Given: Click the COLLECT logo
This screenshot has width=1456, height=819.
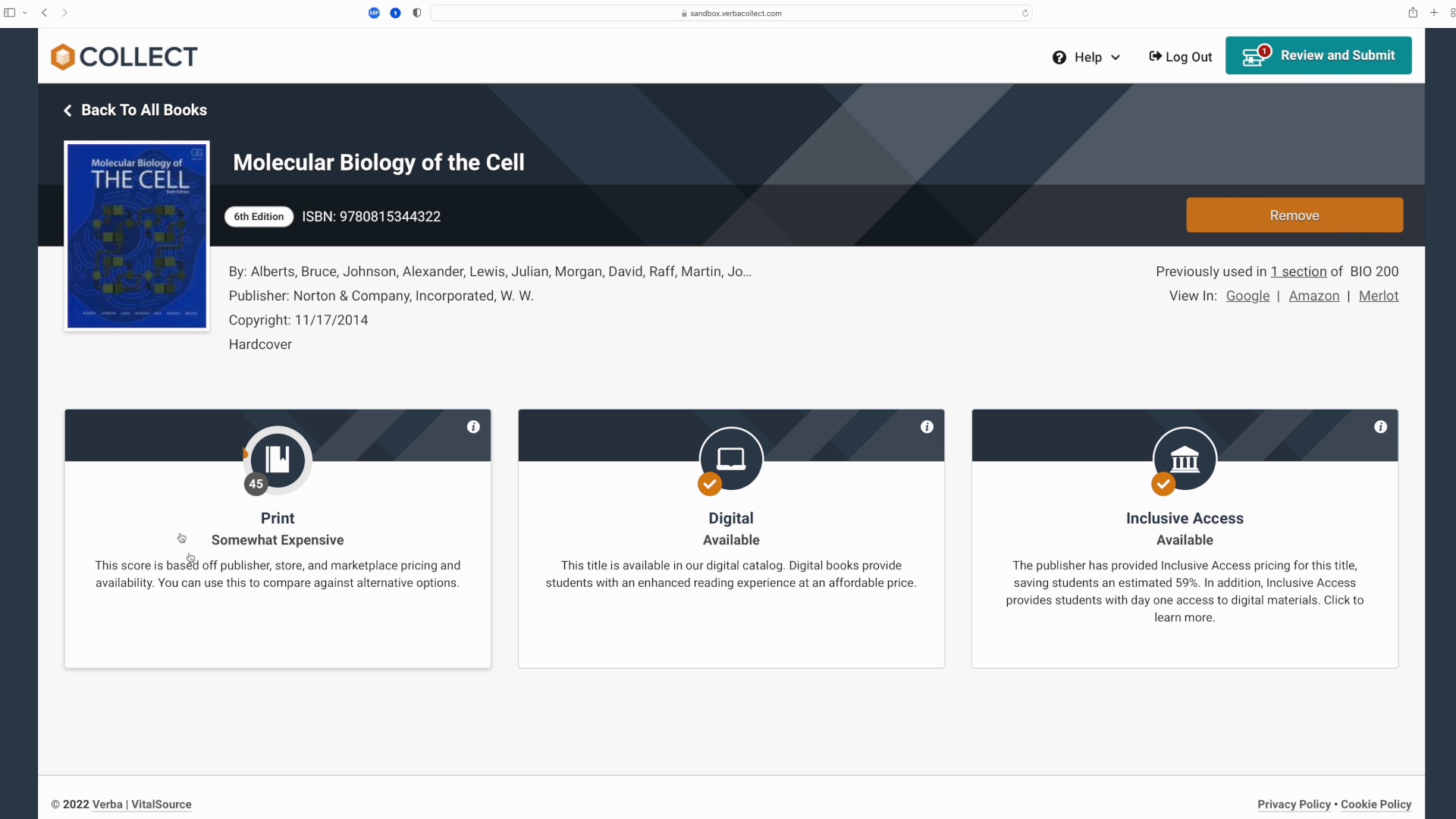Looking at the screenshot, I should 124,57.
